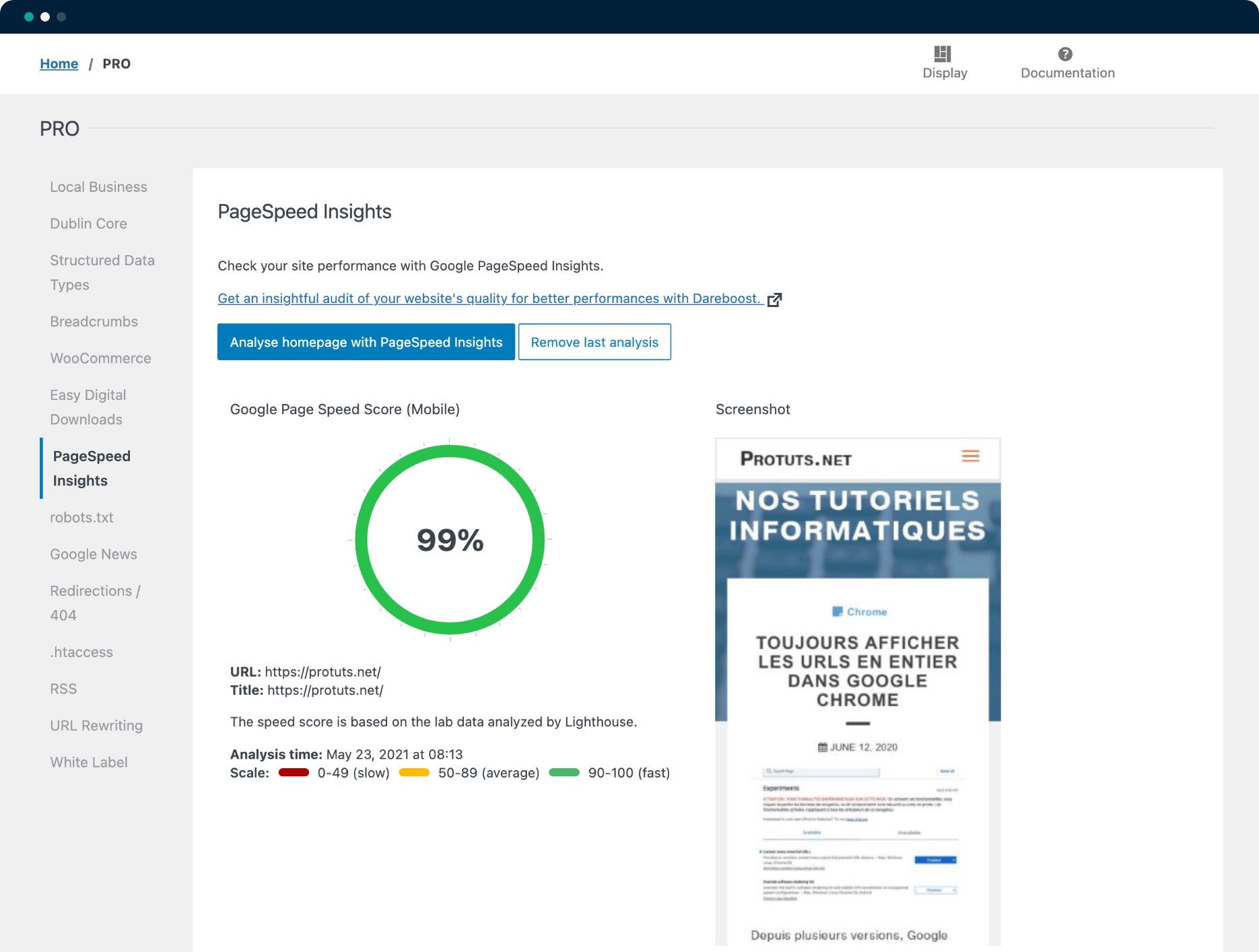Open the Documentation help icon

point(1065,54)
